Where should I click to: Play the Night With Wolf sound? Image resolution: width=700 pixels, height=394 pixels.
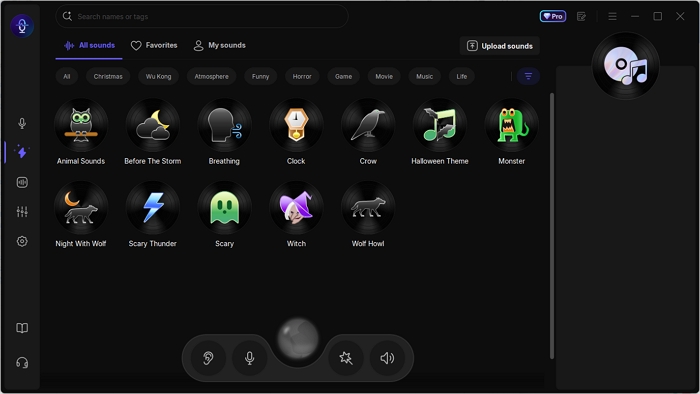pyautogui.click(x=81, y=208)
